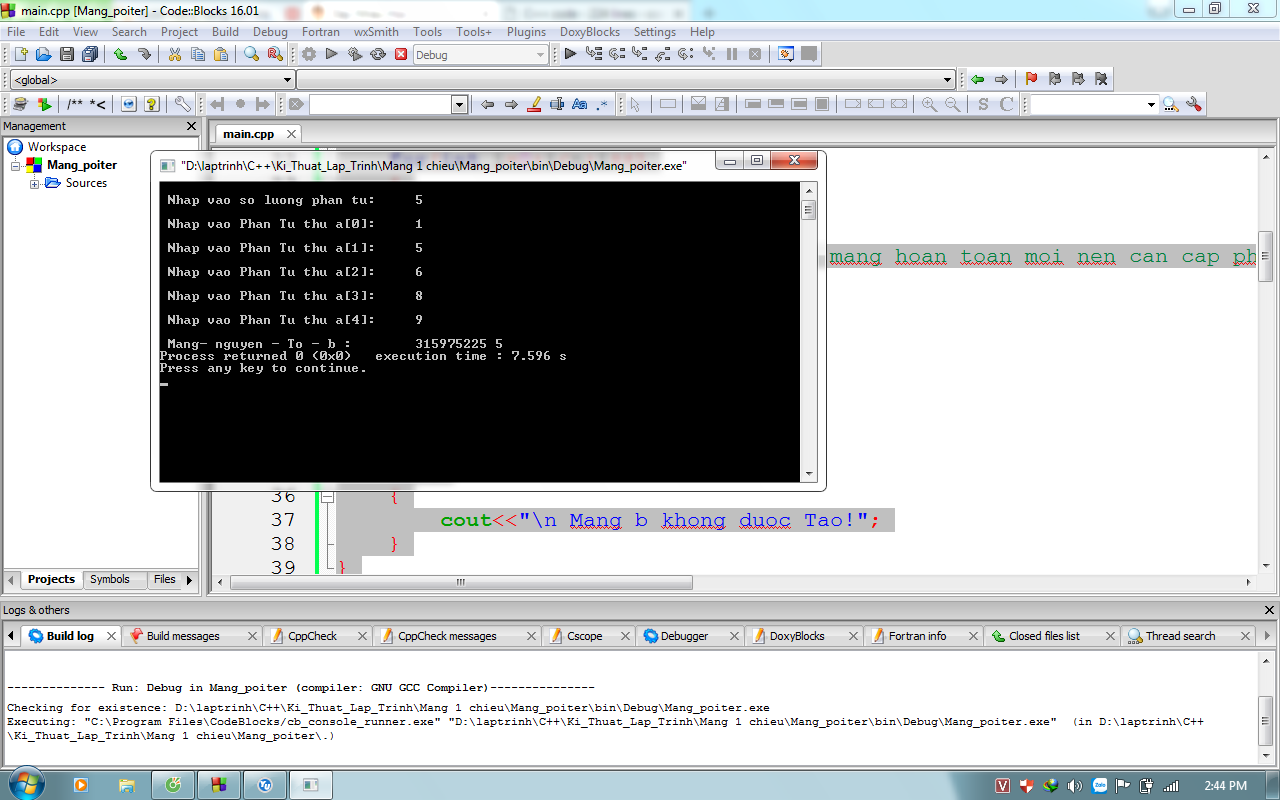The image size is (1280, 800).
Task: Click the Windows Start button
Action: pos(24,785)
